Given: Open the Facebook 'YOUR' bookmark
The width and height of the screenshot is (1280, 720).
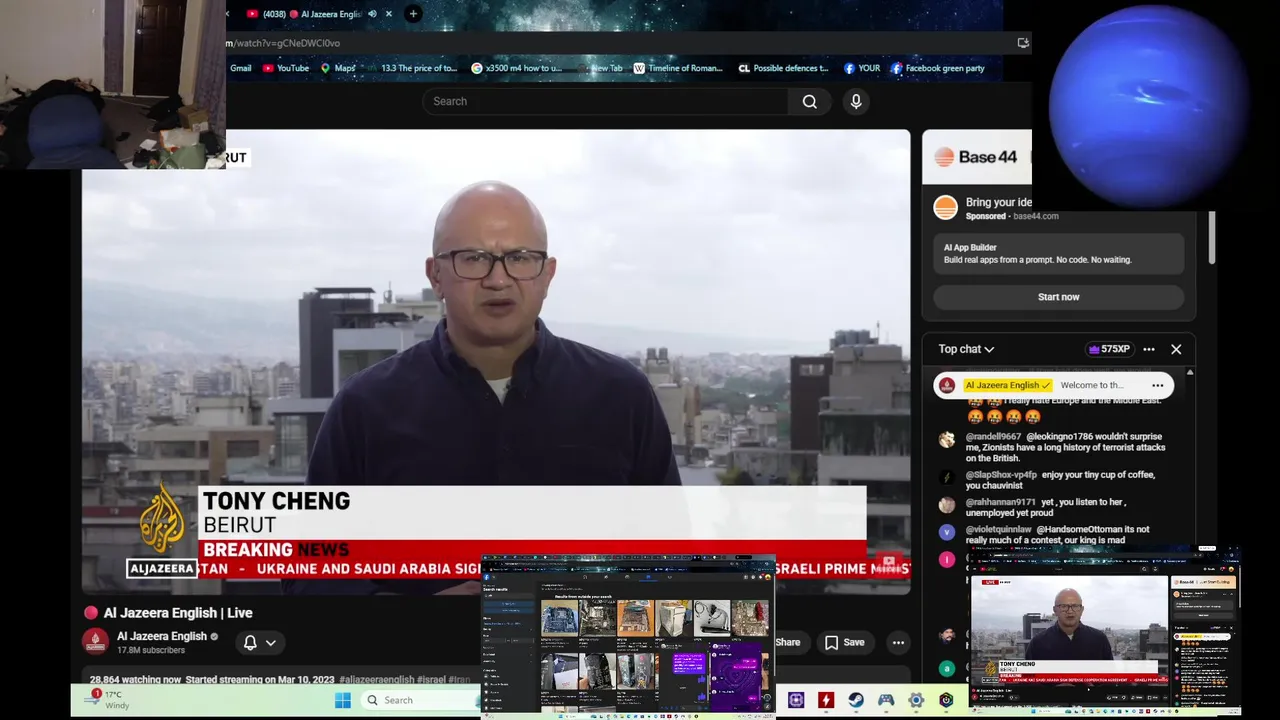Looking at the screenshot, I should point(862,68).
